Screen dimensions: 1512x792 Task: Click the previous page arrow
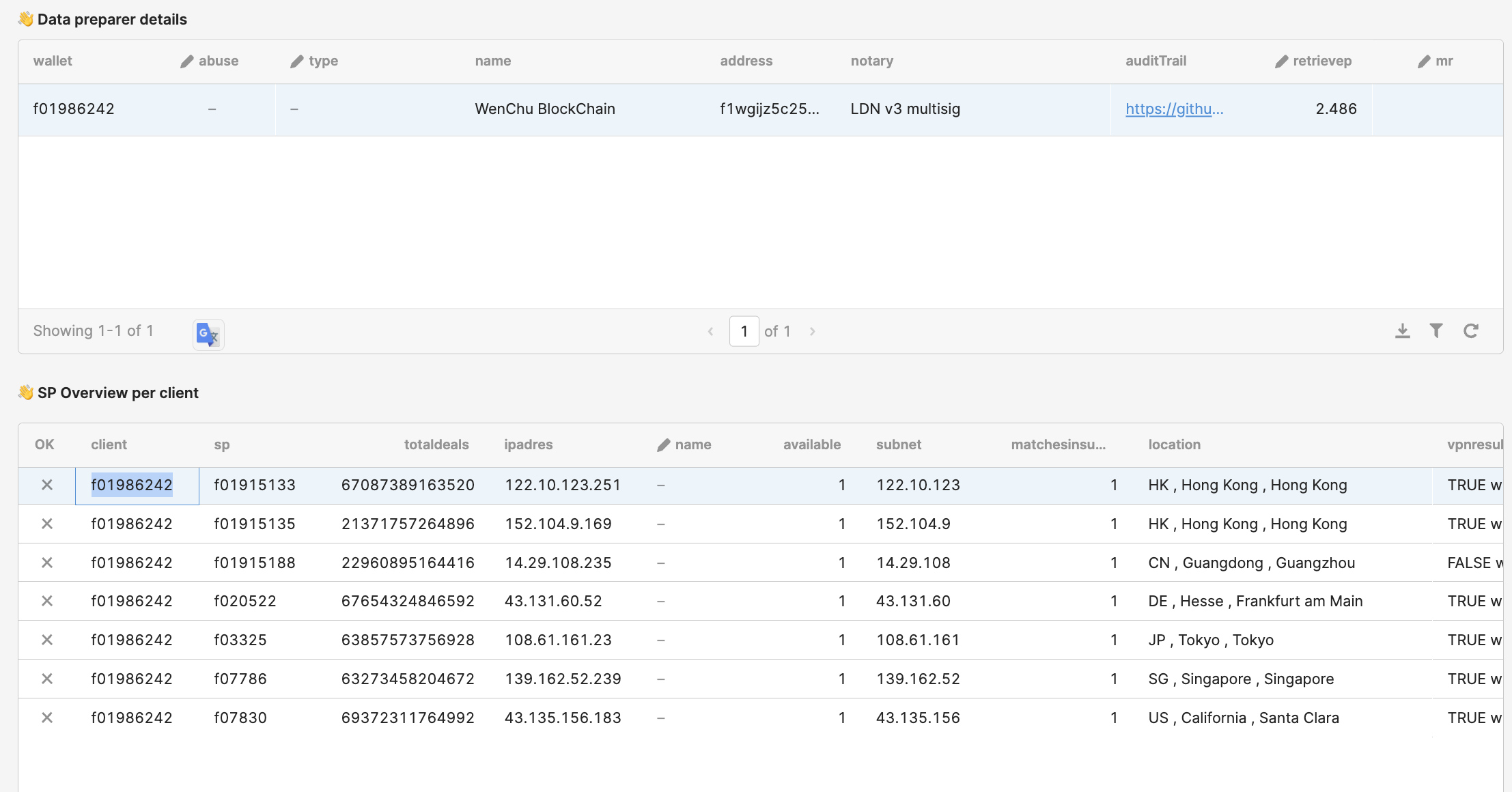pyautogui.click(x=710, y=331)
